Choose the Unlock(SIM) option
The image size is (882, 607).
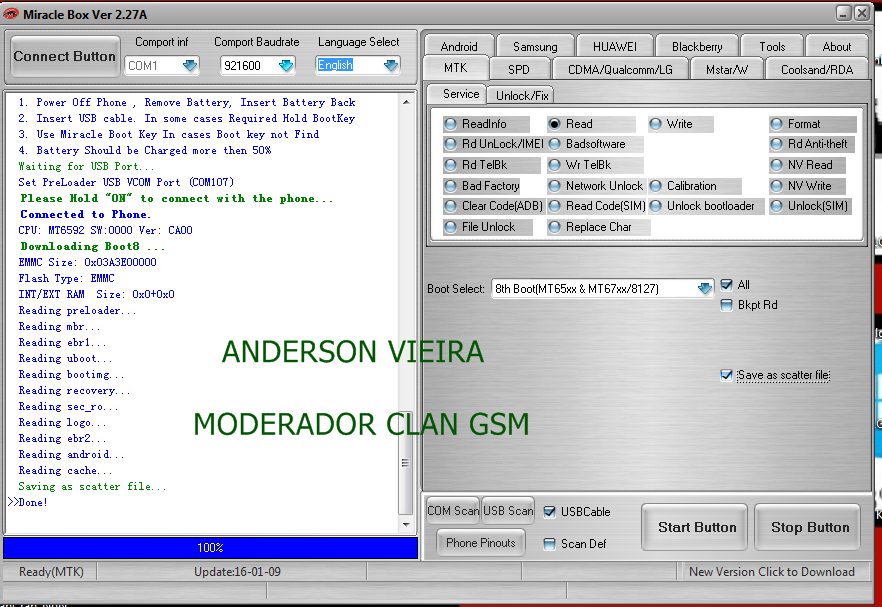click(811, 206)
